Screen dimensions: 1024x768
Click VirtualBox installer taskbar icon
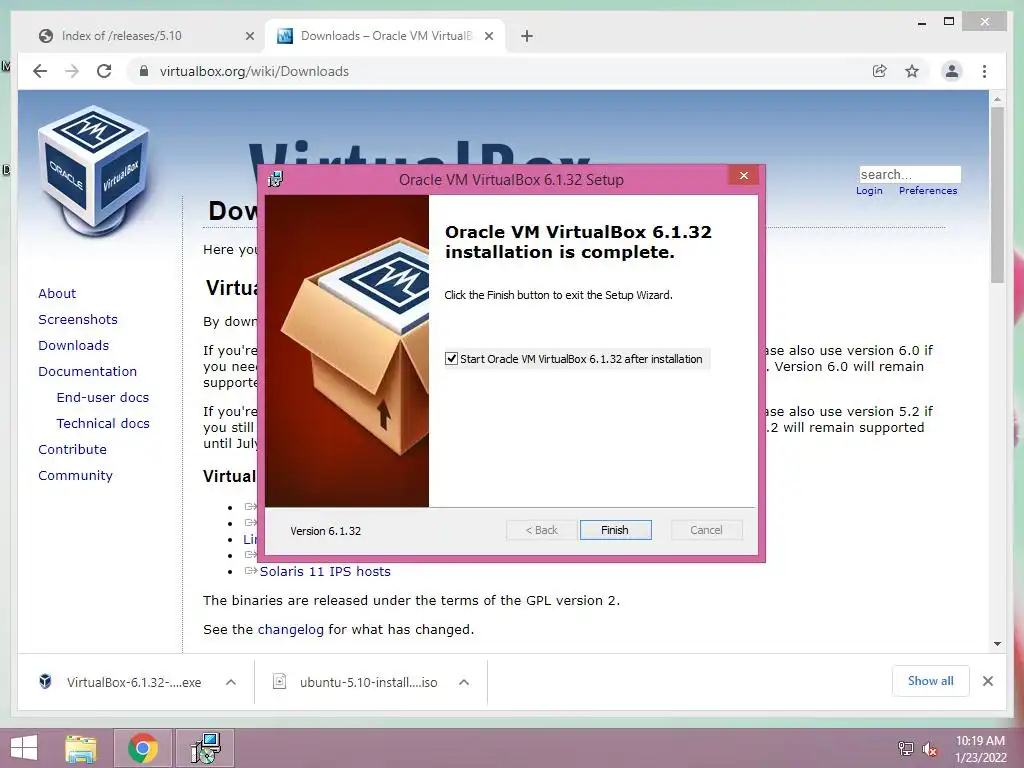205,748
